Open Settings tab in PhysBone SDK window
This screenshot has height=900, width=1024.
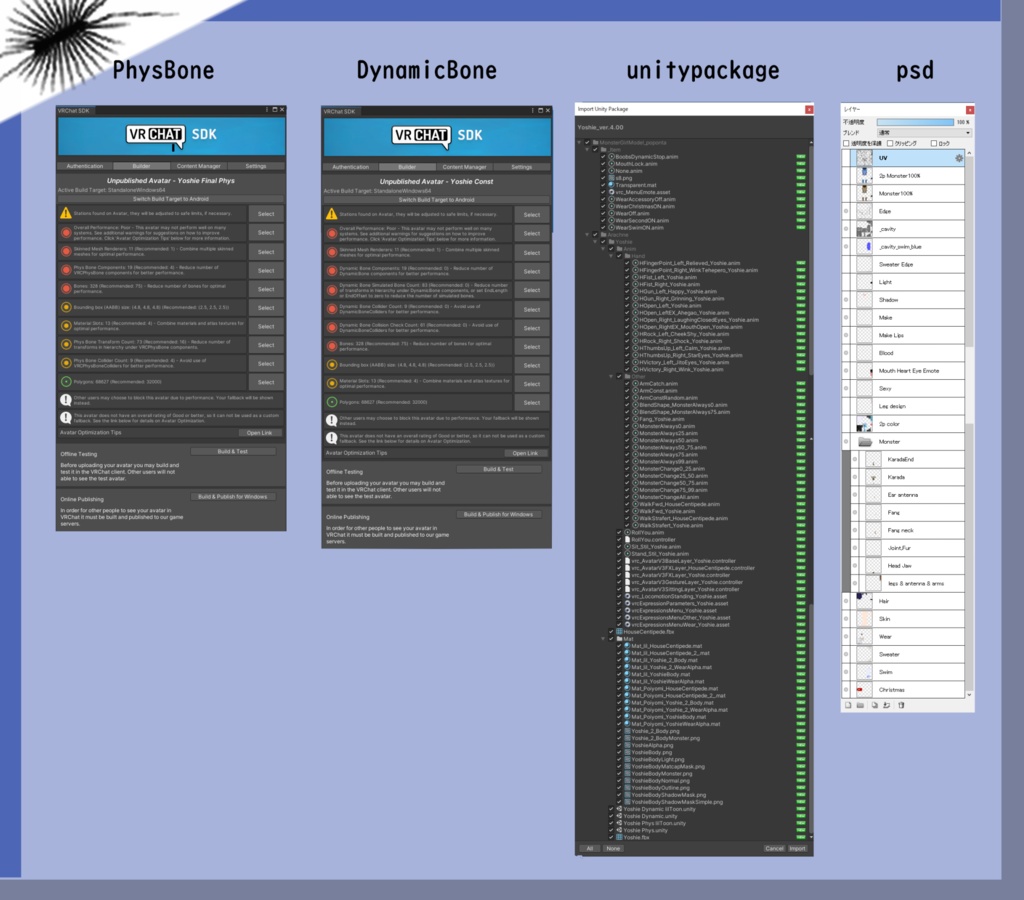click(x=255, y=166)
